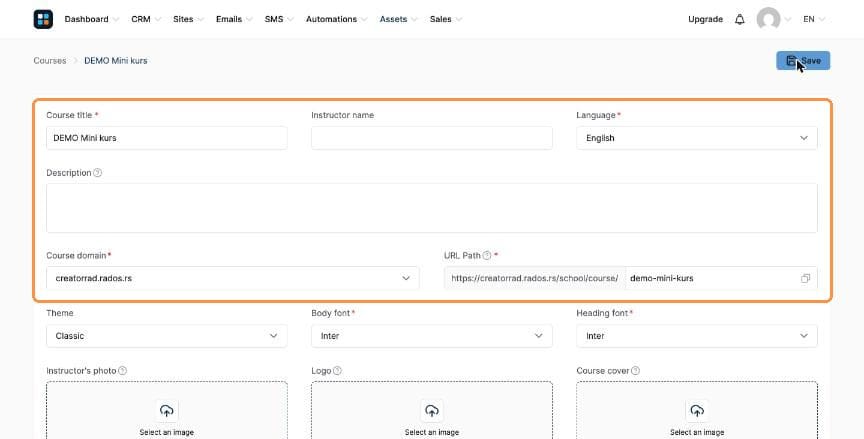Image resolution: width=864 pixels, height=439 pixels.
Task: Click the Upgrade link
Action: click(x=705, y=19)
